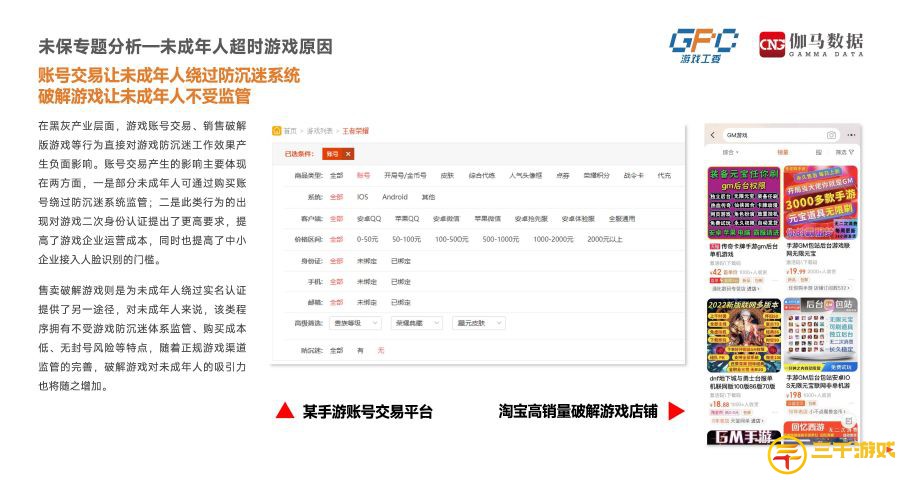
Task: Pick the 1000-2000元 price range
Action: pyautogui.click(x=553, y=239)
